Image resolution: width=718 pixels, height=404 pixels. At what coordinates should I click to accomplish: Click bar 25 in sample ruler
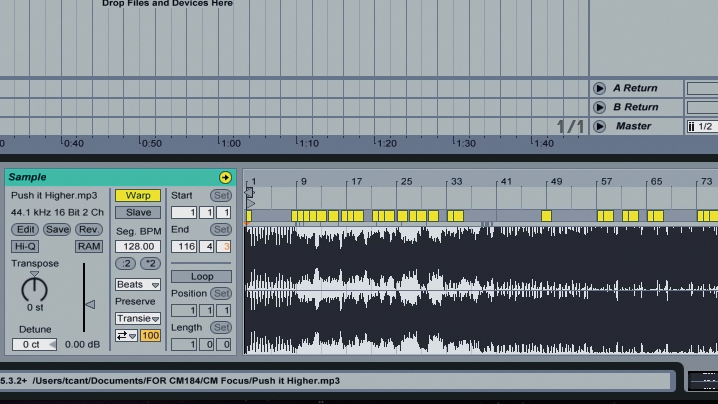click(406, 181)
